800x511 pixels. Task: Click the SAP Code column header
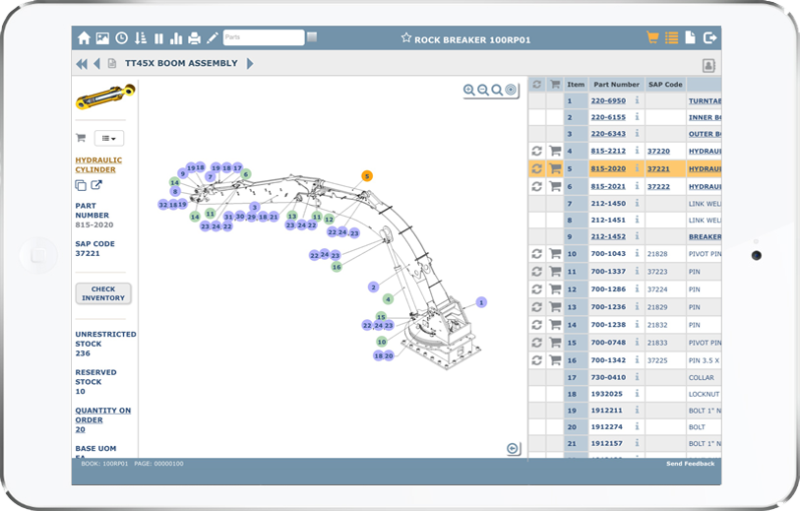(664, 84)
